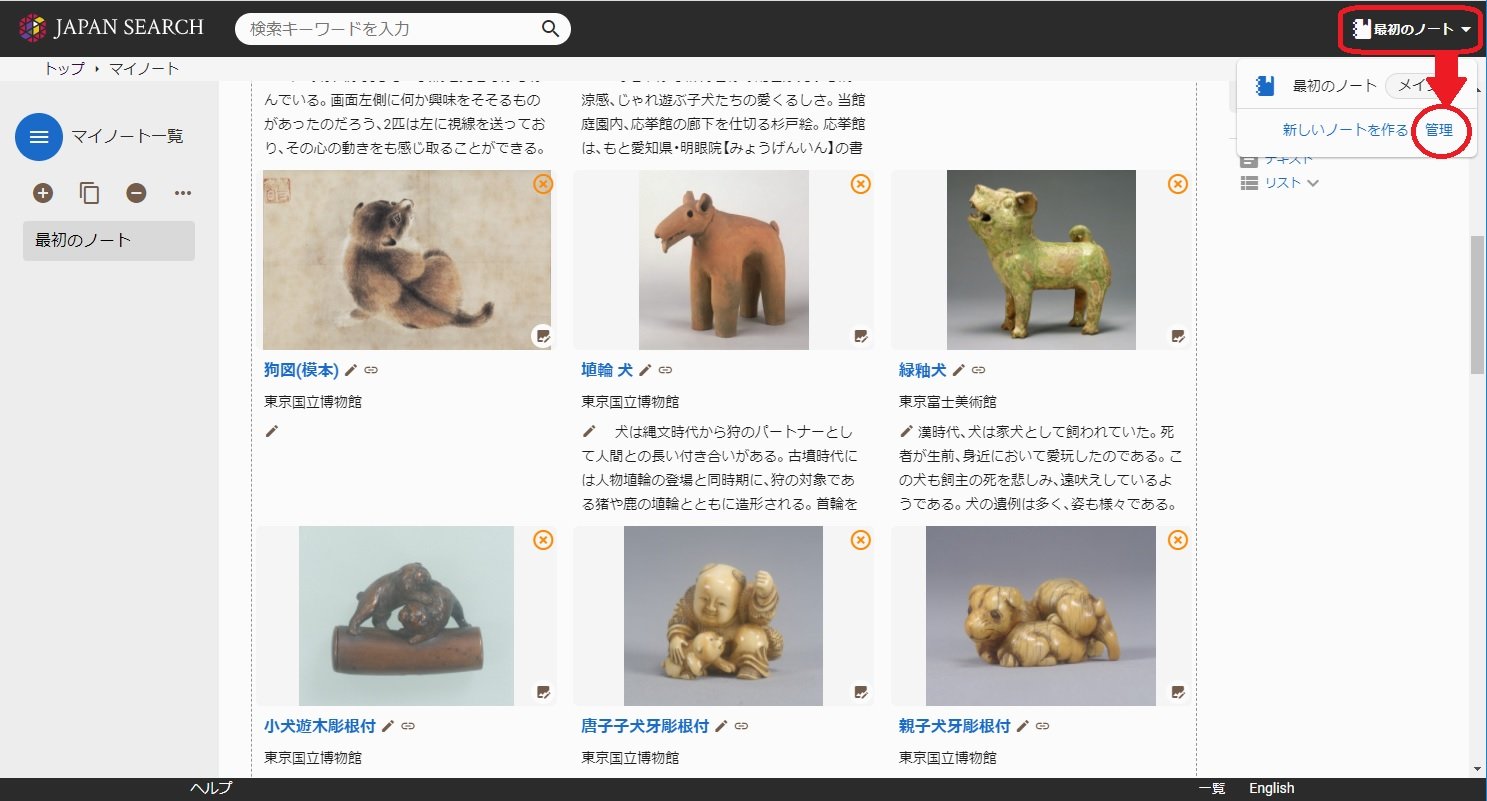Image resolution: width=1487 pixels, height=801 pixels.
Task: Switch language to English in footer
Action: 1271,788
